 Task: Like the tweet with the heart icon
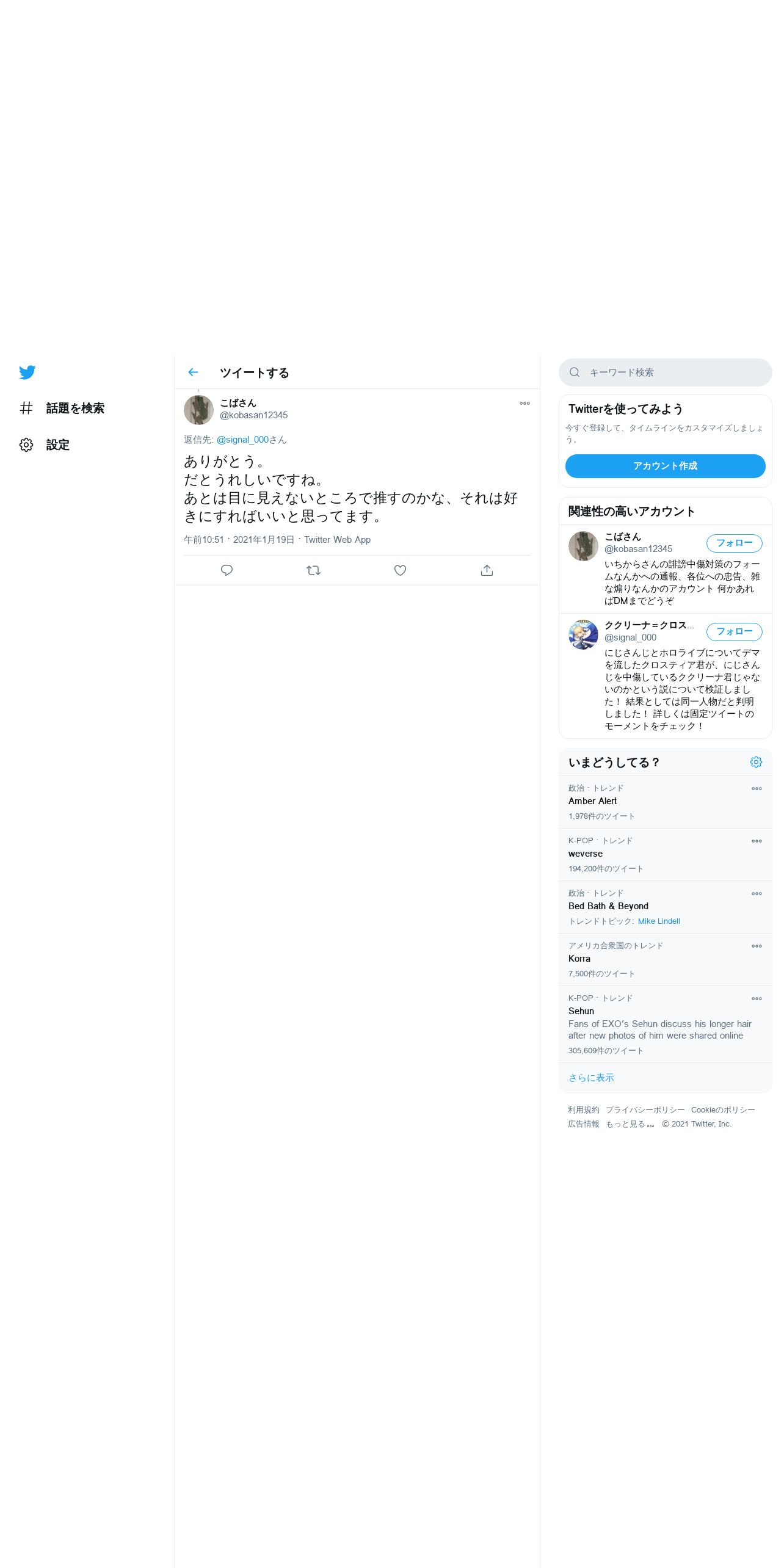(x=400, y=570)
